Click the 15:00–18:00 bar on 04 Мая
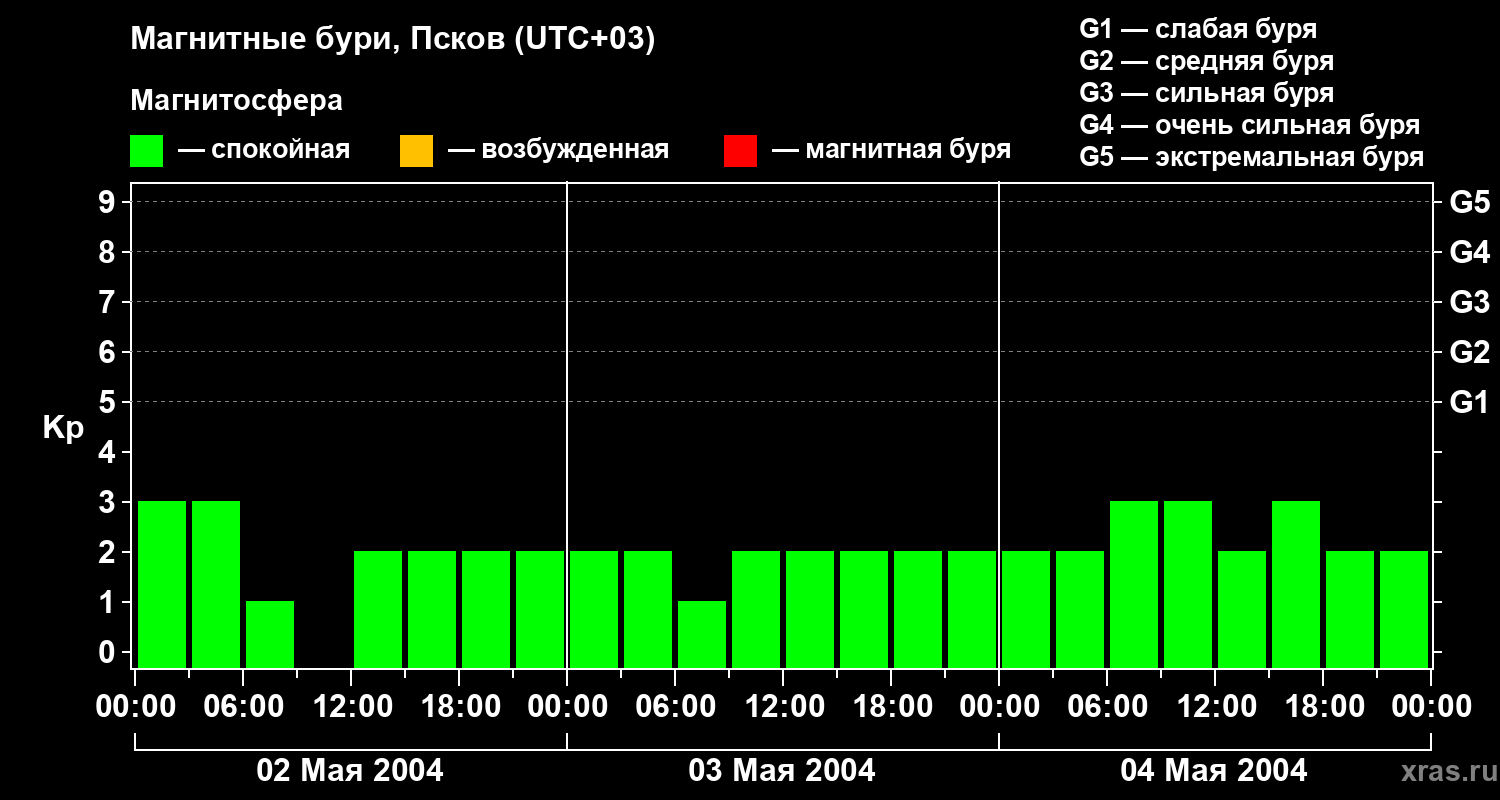 pyautogui.click(x=1296, y=584)
